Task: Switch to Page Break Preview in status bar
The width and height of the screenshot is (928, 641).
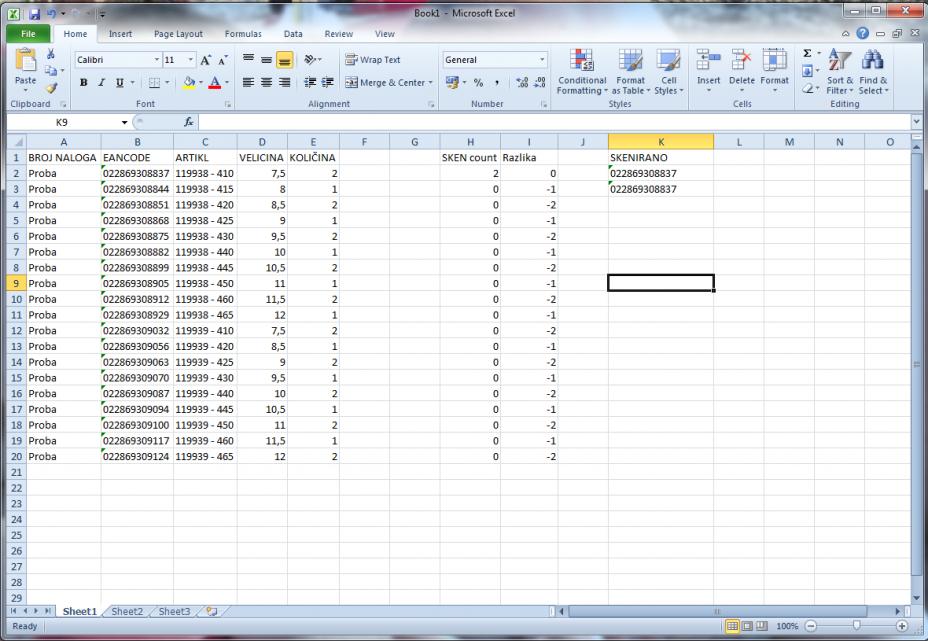Action: [762, 626]
